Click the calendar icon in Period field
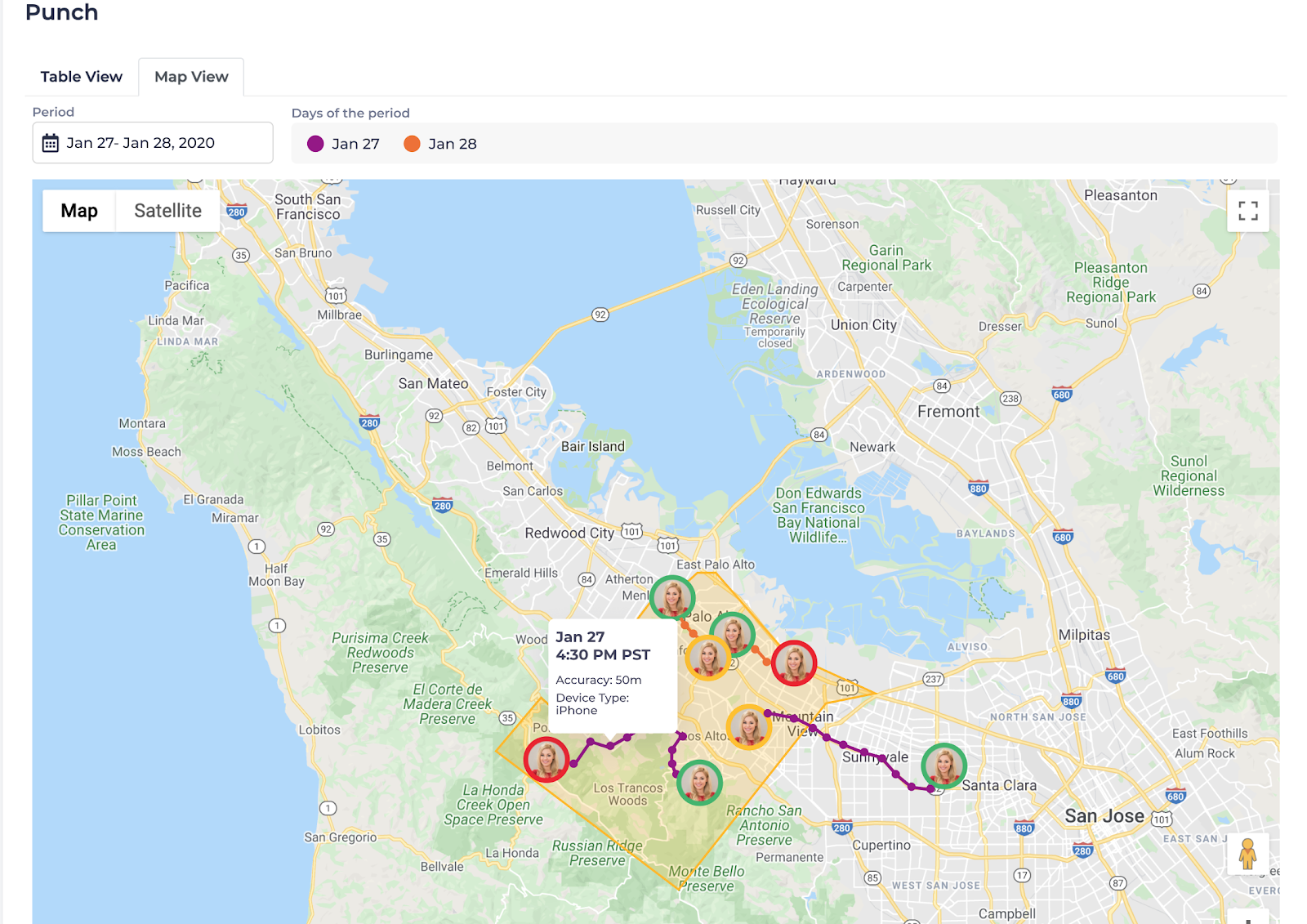Image resolution: width=1307 pixels, height=924 pixels. click(51, 143)
